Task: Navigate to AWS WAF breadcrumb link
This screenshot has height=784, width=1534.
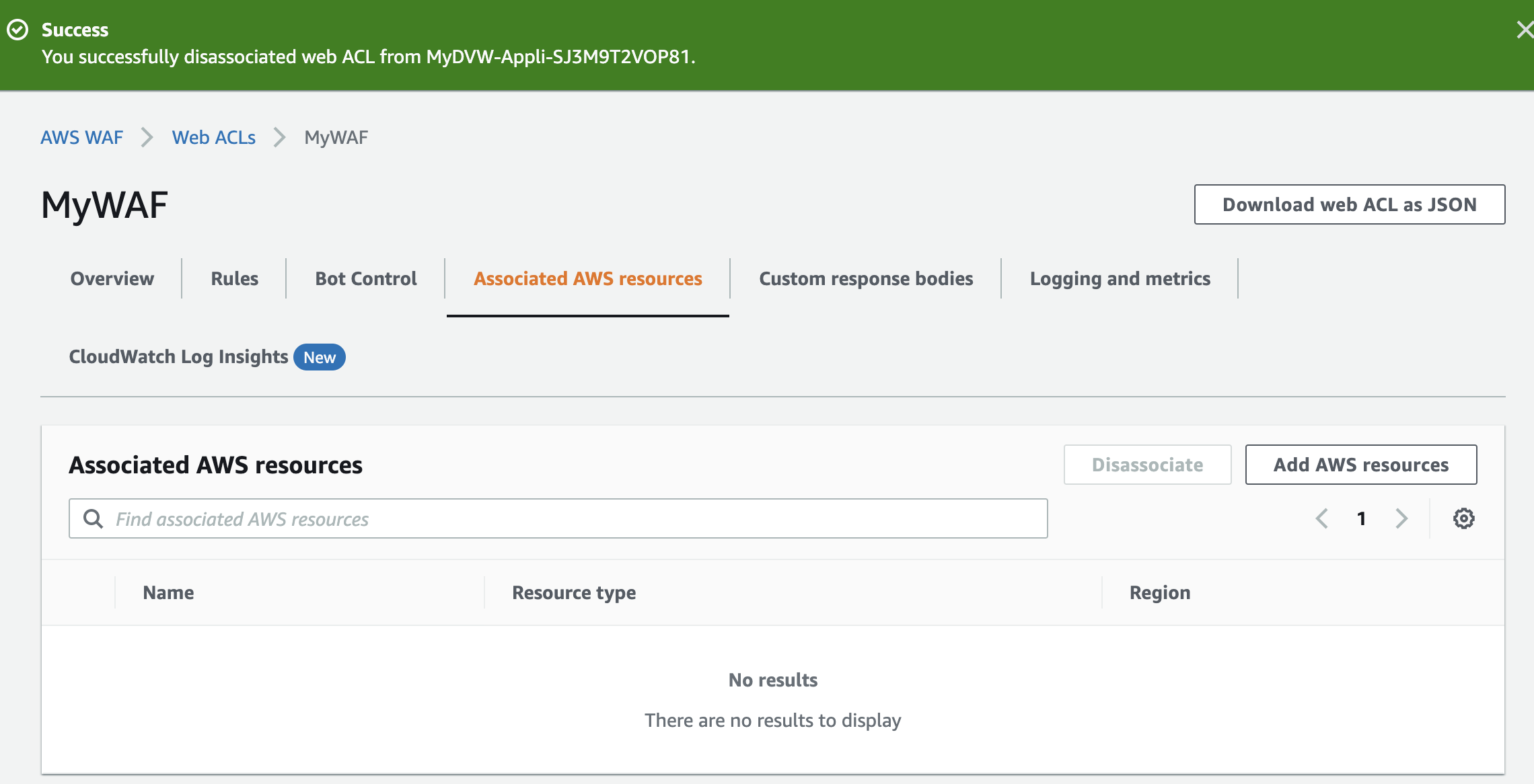Action: pos(81,137)
